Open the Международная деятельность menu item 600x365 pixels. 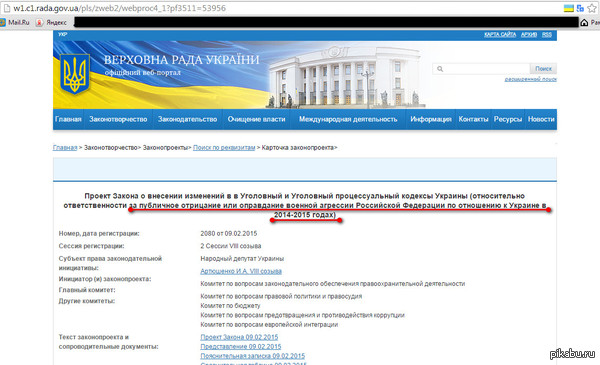tap(348, 119)
